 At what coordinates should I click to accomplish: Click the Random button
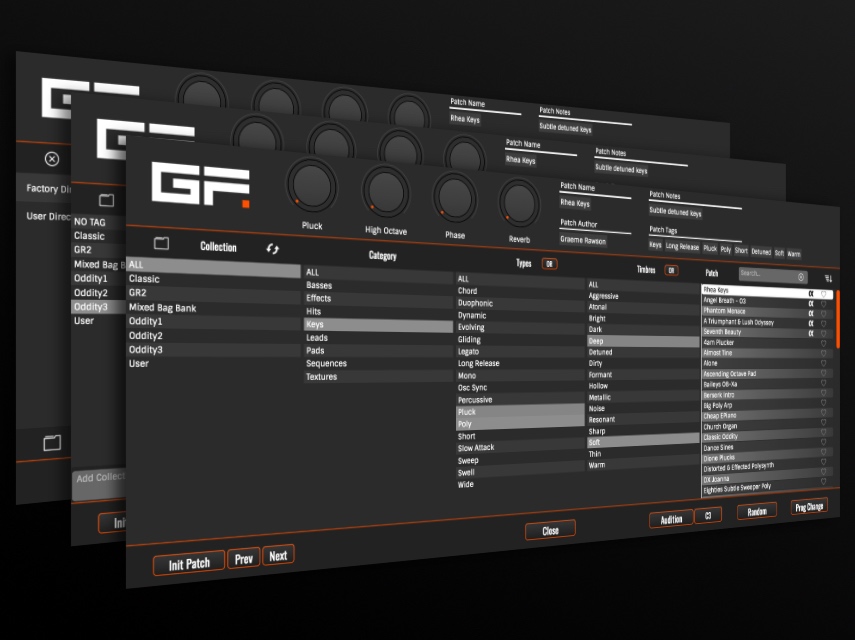point(757,512)
